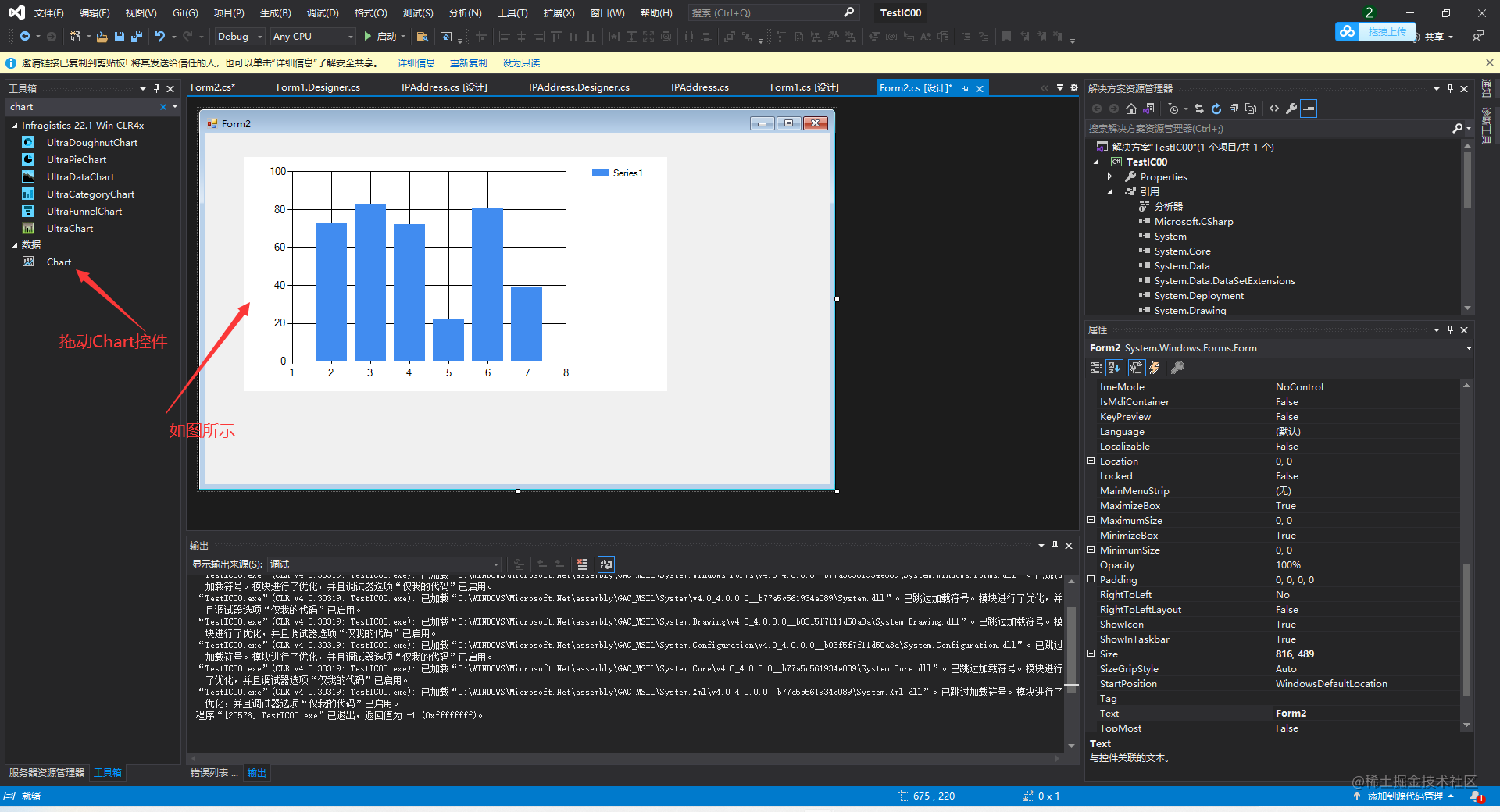
Task: Click the 共享 share button
Action: coord(1438,37)
